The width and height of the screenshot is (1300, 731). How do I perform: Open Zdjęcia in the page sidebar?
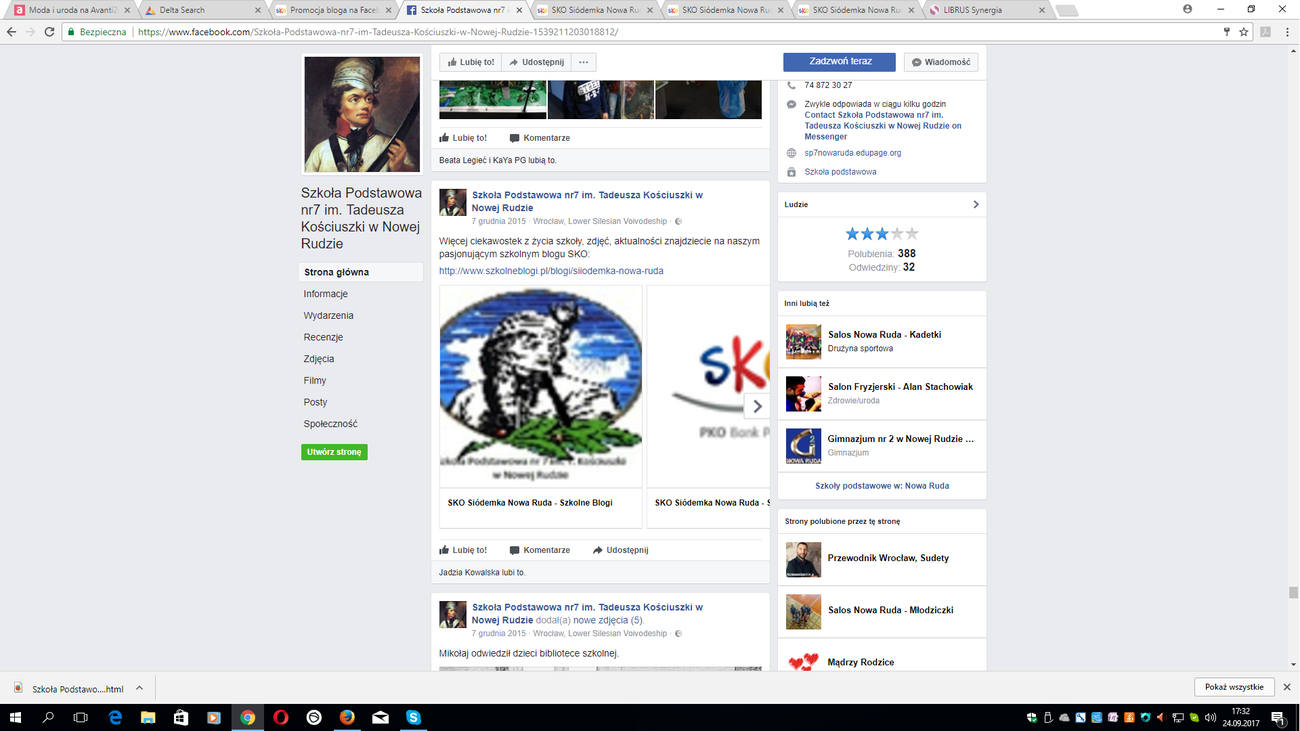coord(319,359)
